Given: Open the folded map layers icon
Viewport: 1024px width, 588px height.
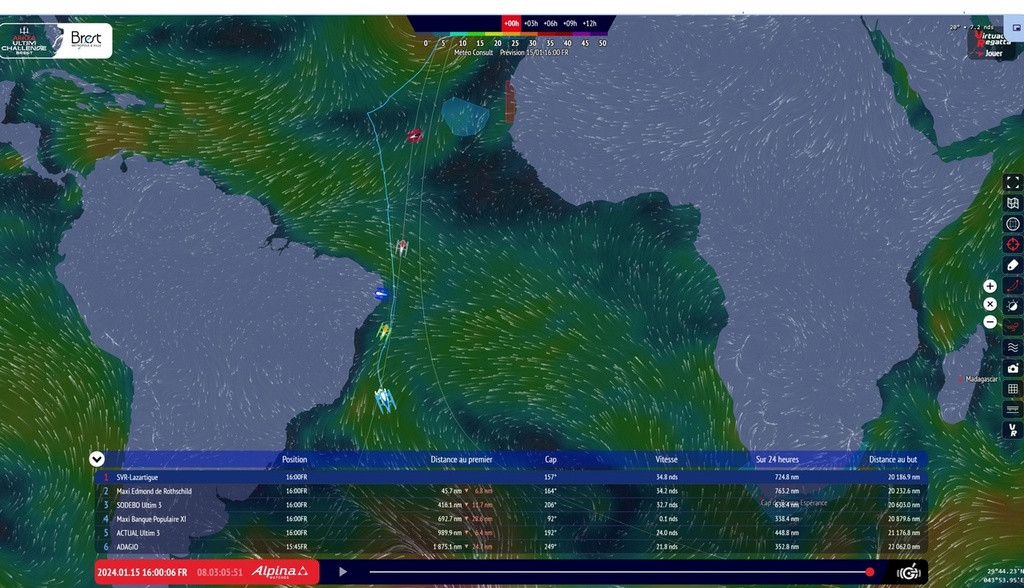Looking at the screenshot, I should [1012, 203].
